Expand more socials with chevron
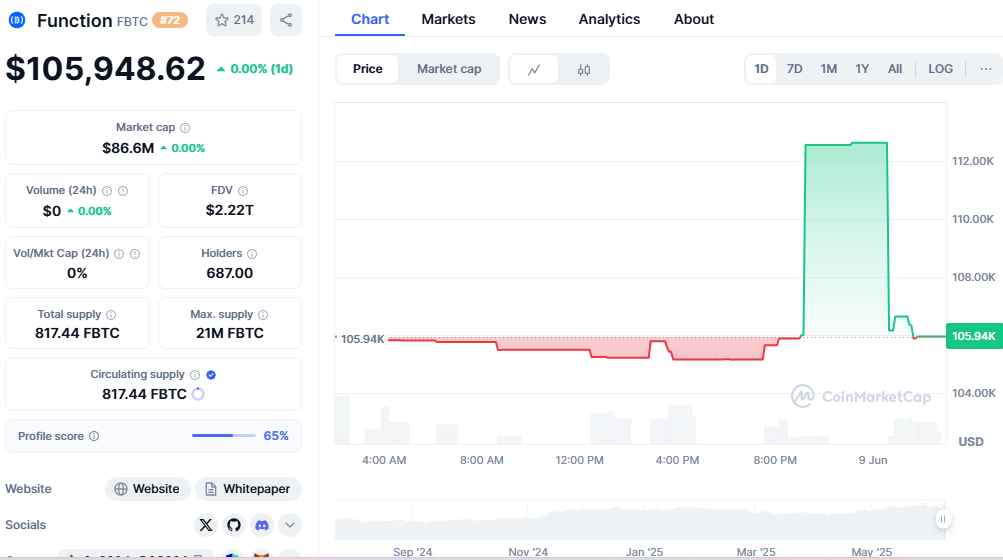 [290, 525]
